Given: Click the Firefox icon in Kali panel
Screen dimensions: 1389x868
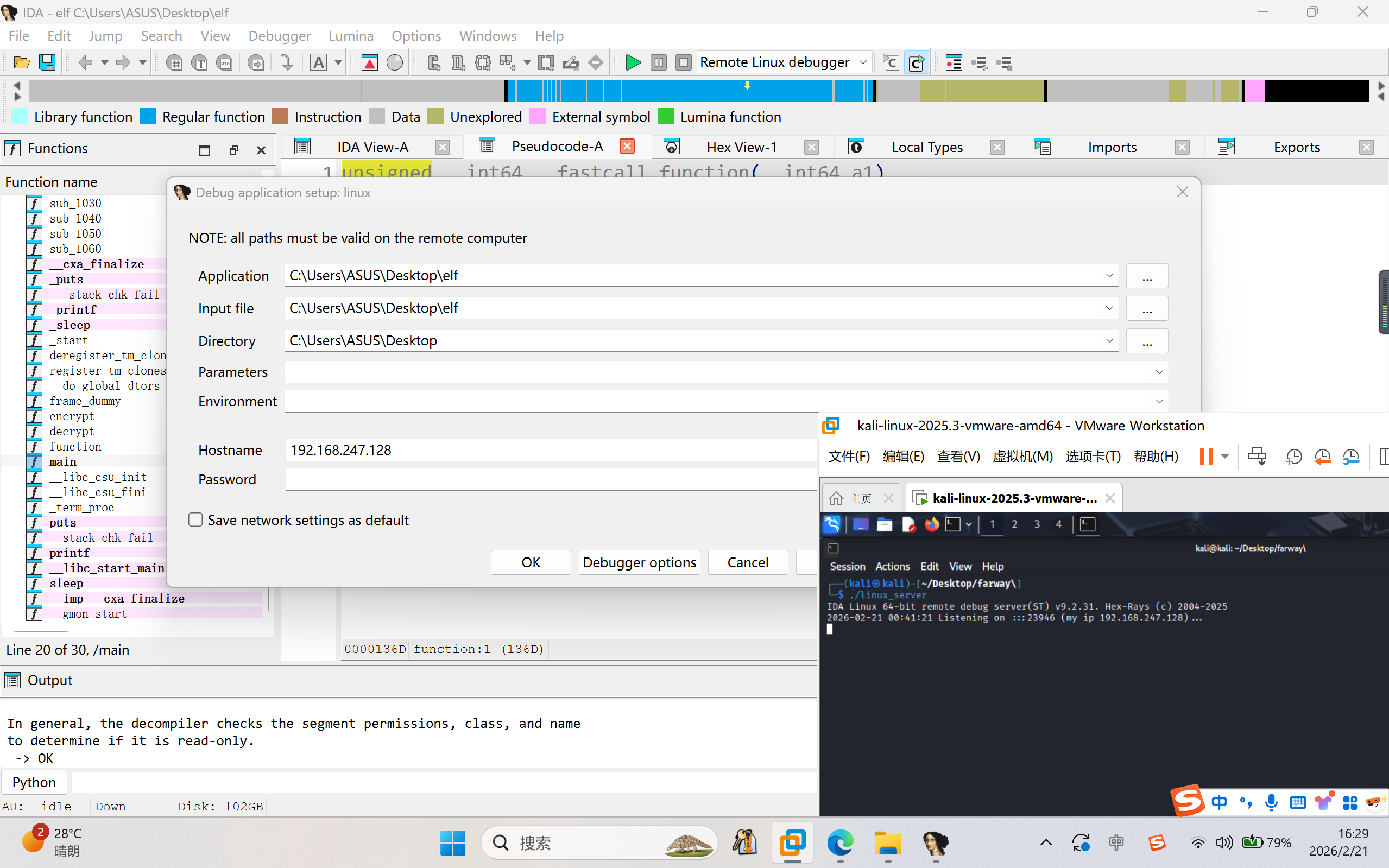Looking at the screenshot, I should (931, 524).
